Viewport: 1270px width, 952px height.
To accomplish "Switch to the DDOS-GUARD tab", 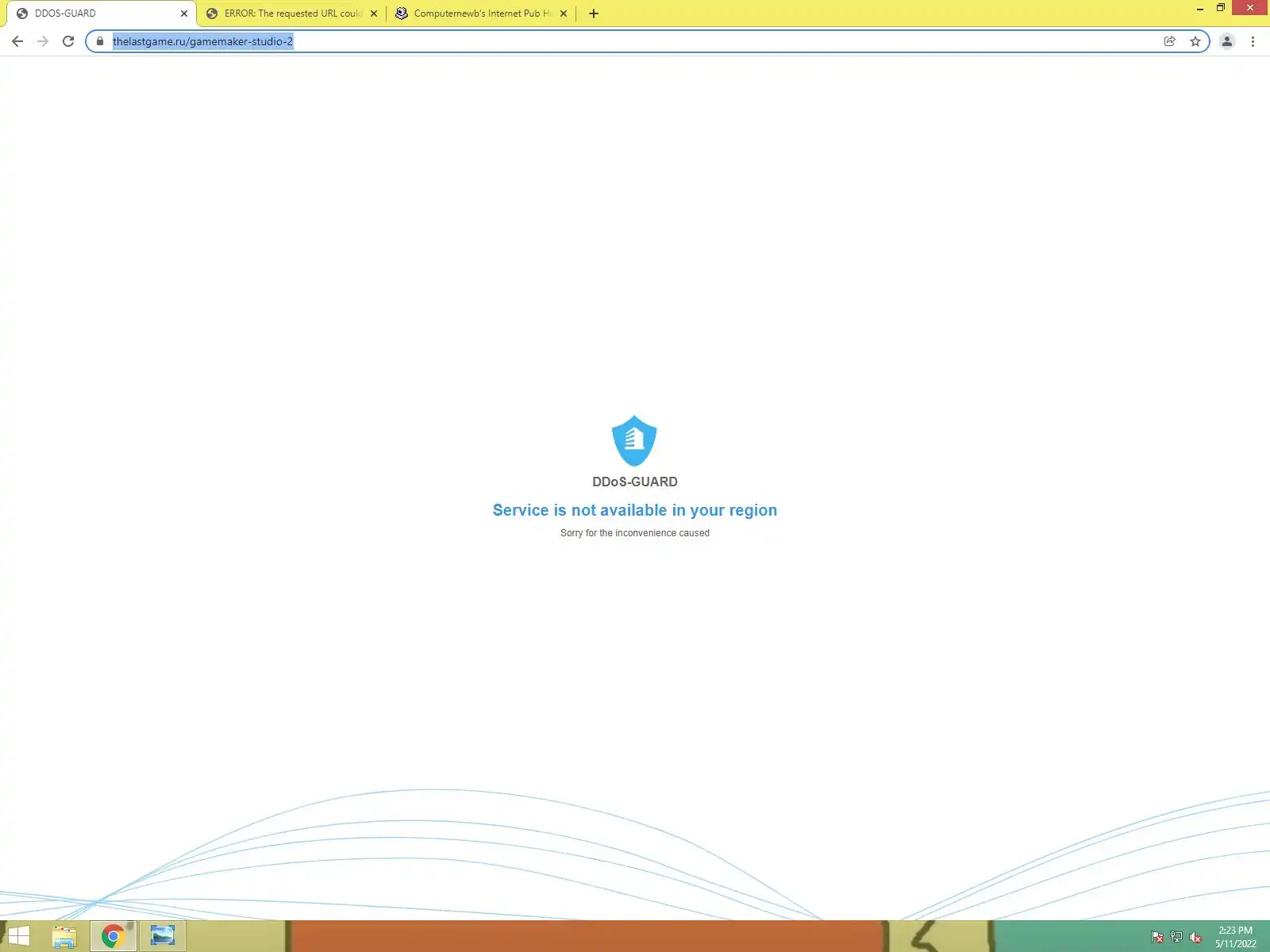I will [101, 13].
